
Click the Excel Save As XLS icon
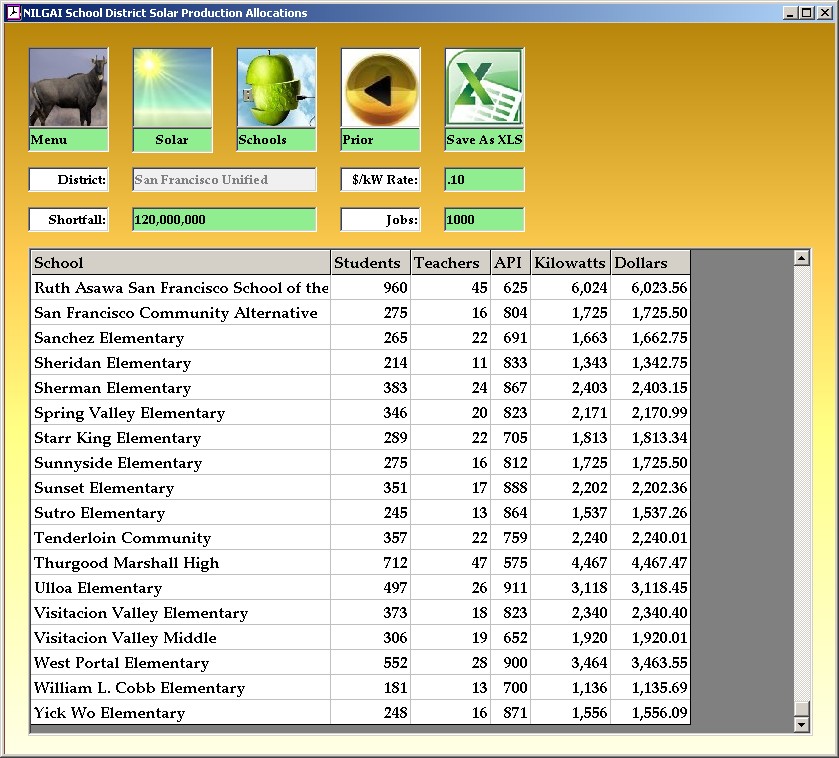point(484,88)
